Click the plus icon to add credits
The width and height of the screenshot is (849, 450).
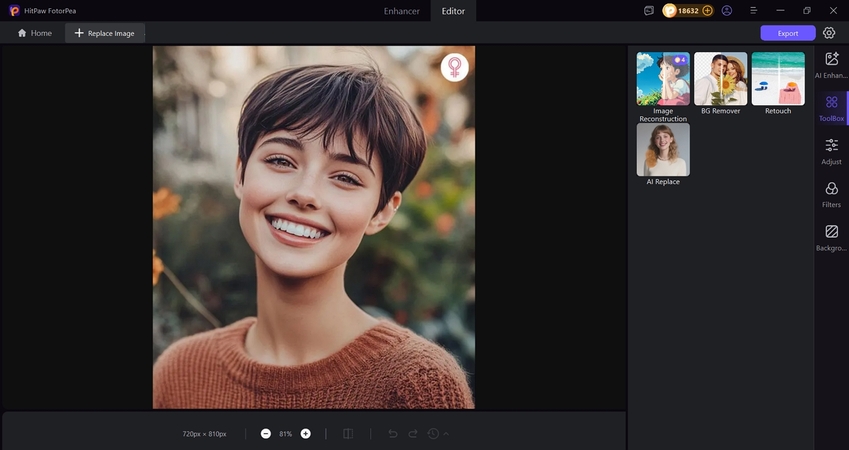pyautogui.click(x=708, y=10)
